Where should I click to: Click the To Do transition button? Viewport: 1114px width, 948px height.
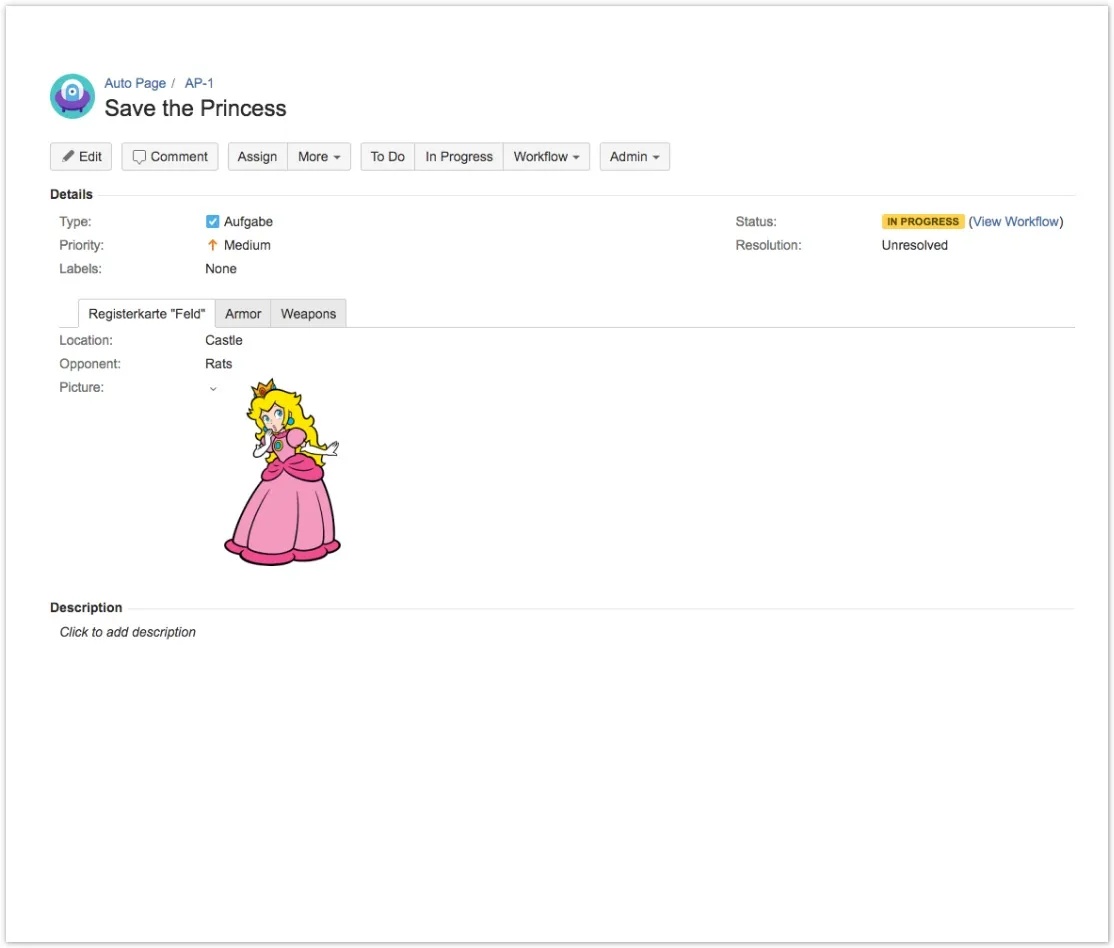(387, 157)
